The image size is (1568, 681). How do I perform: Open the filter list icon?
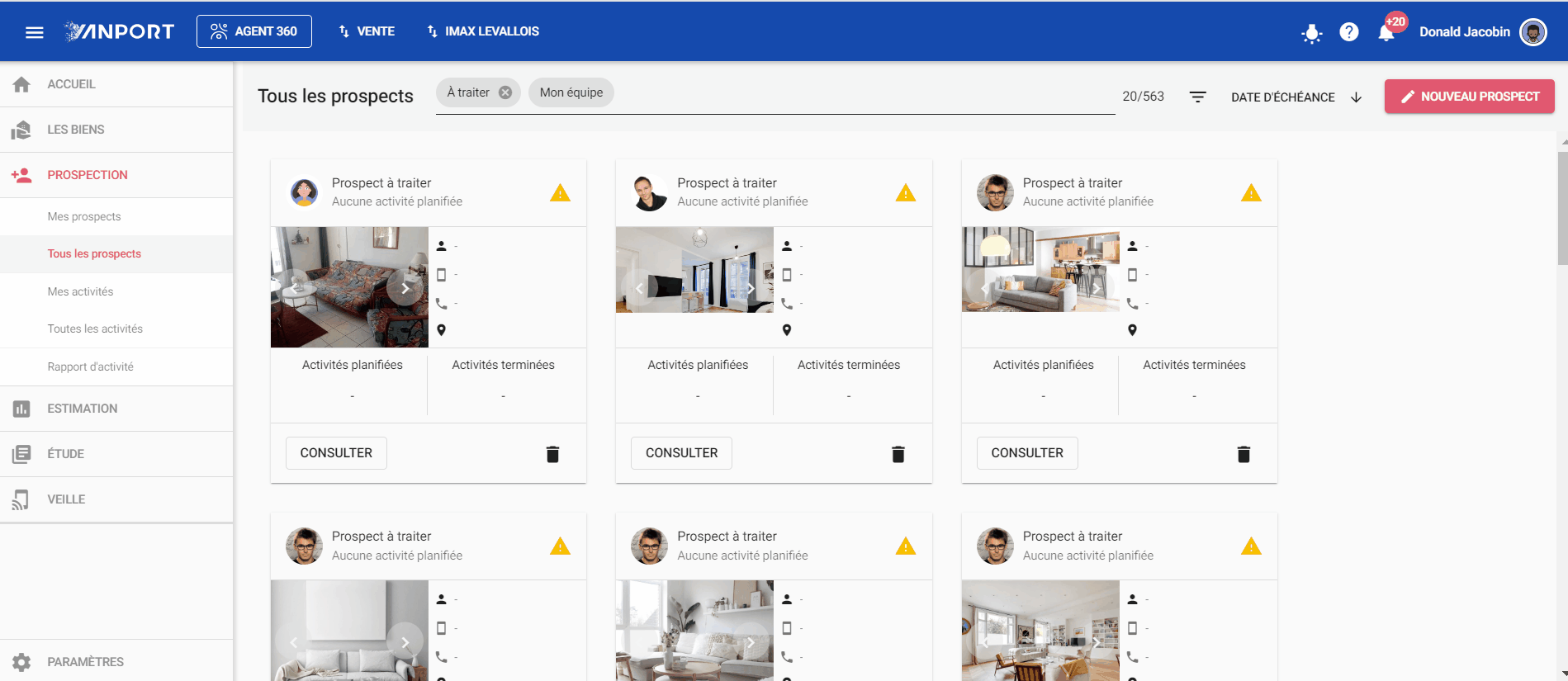(x=1197, y=97)
